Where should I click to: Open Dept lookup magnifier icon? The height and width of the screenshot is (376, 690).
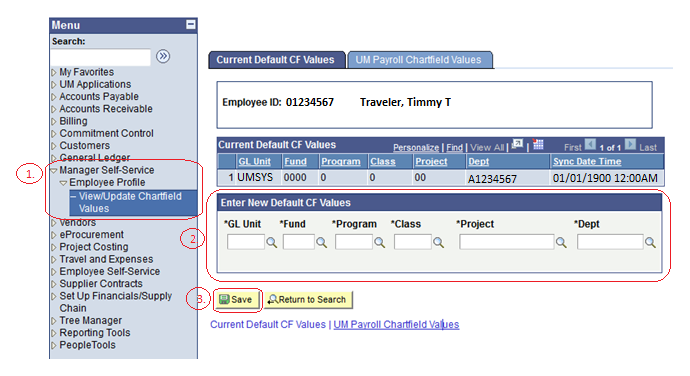pyautogui.click(x=650, y=243)
